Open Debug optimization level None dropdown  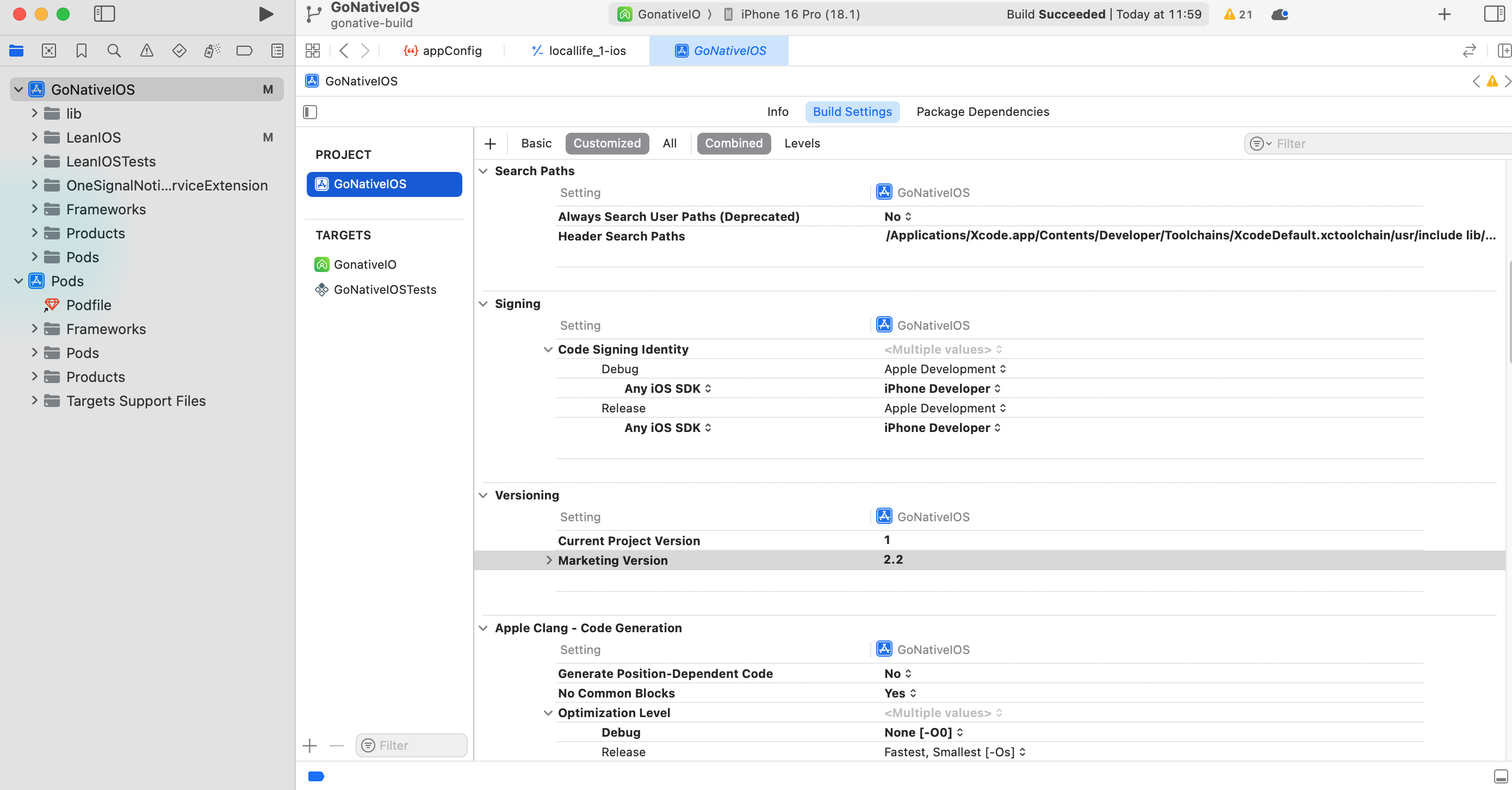click(924, 733)
